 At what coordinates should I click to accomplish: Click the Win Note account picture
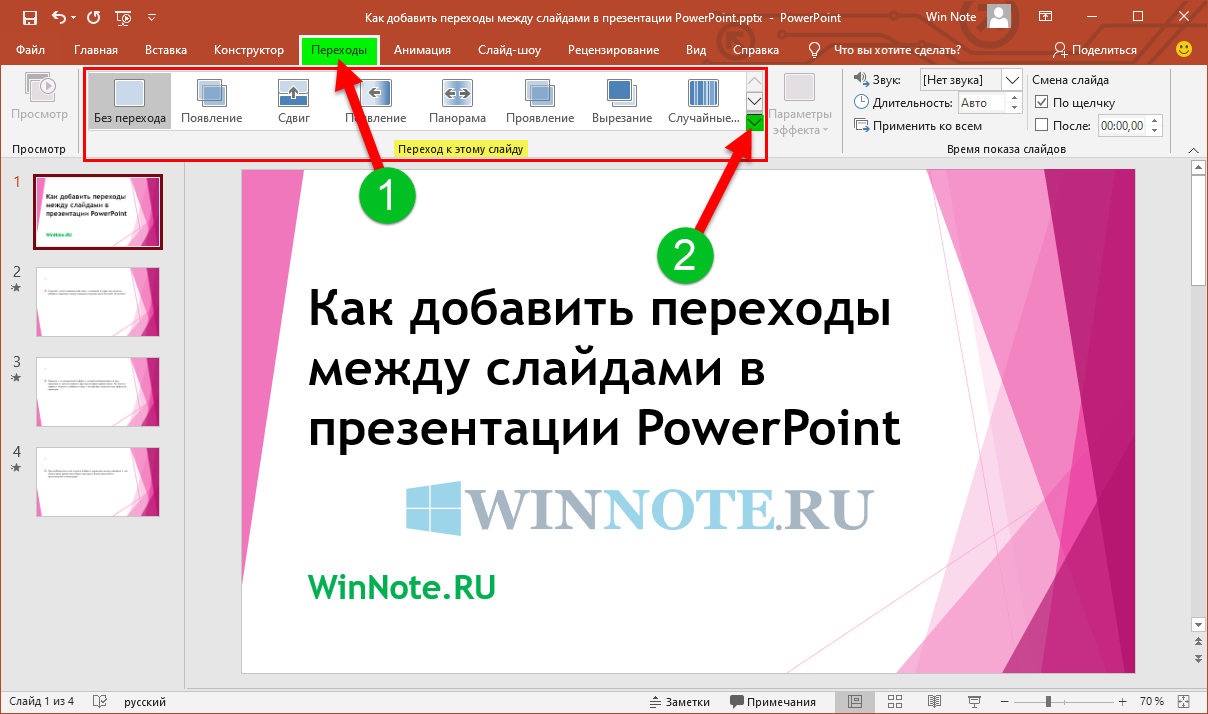998,17
